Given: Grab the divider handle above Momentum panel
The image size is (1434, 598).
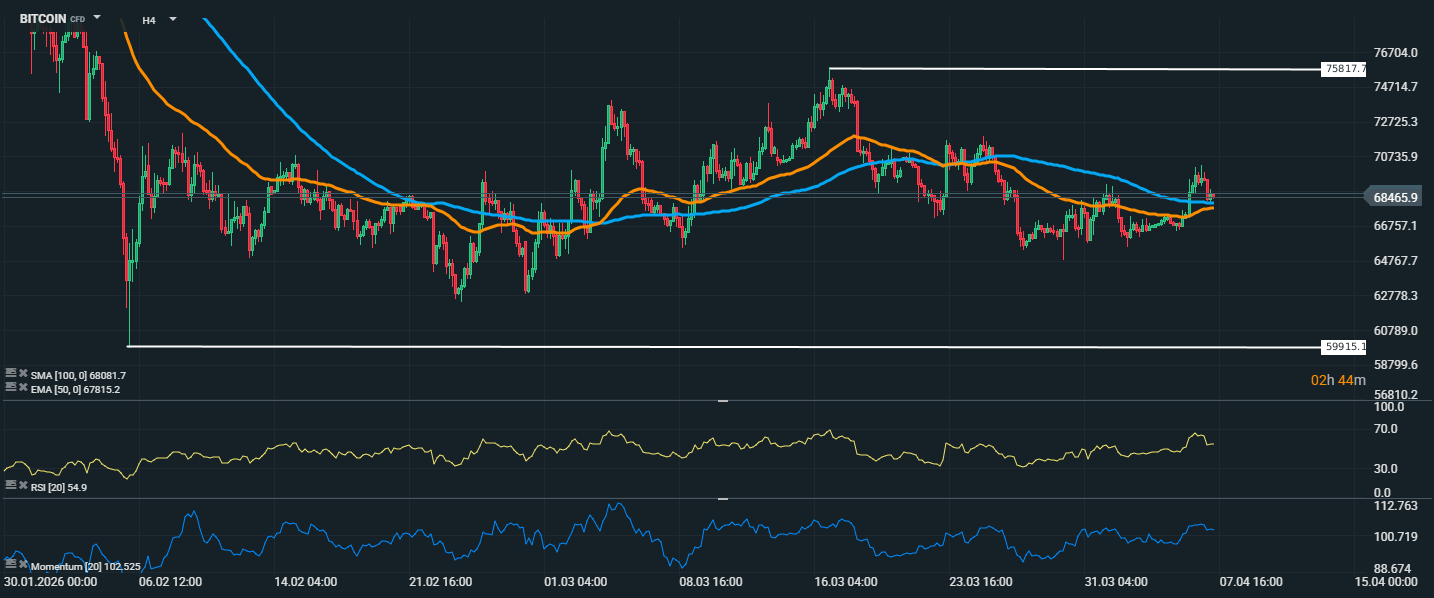Looking at the screenshot, I should pos(723,498).
